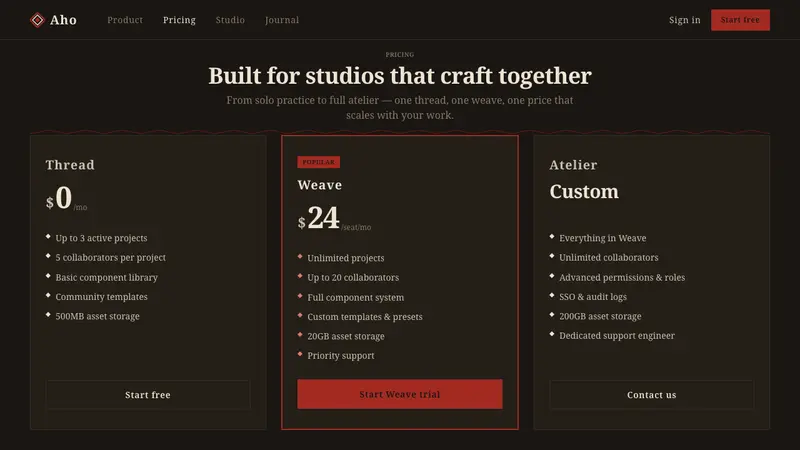Image resolution: width=800 pixels, height=450 pixels.
Task: Go to the Pricing nav item
Action: (x=179, y=20)
